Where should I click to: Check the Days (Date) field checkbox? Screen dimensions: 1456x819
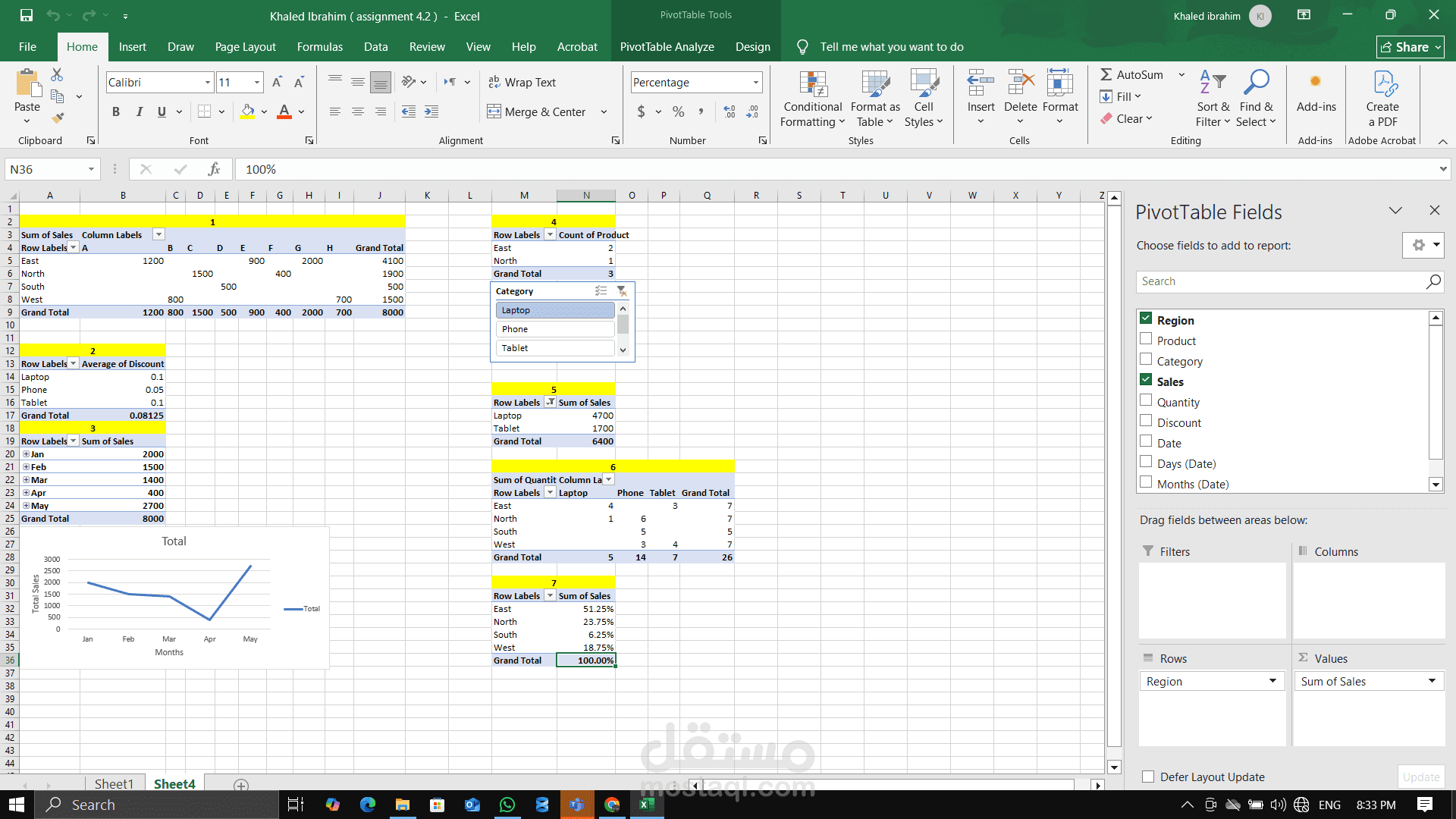coord(1146,462)
